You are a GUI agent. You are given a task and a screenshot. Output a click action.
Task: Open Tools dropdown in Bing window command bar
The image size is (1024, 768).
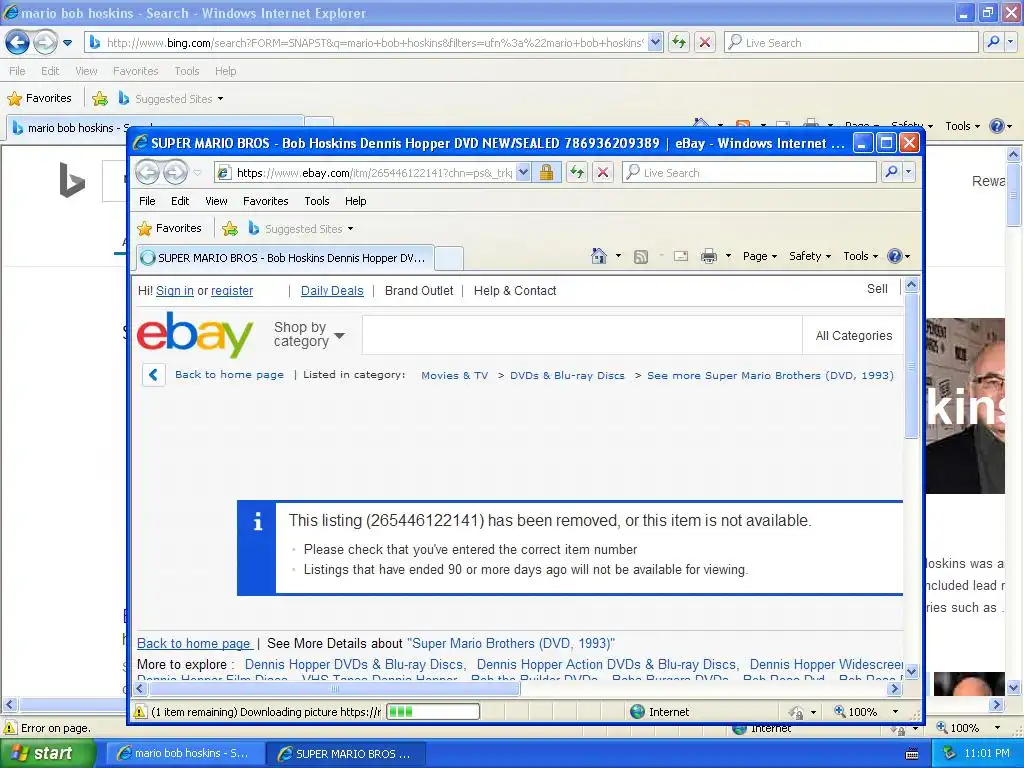(962, 126)
